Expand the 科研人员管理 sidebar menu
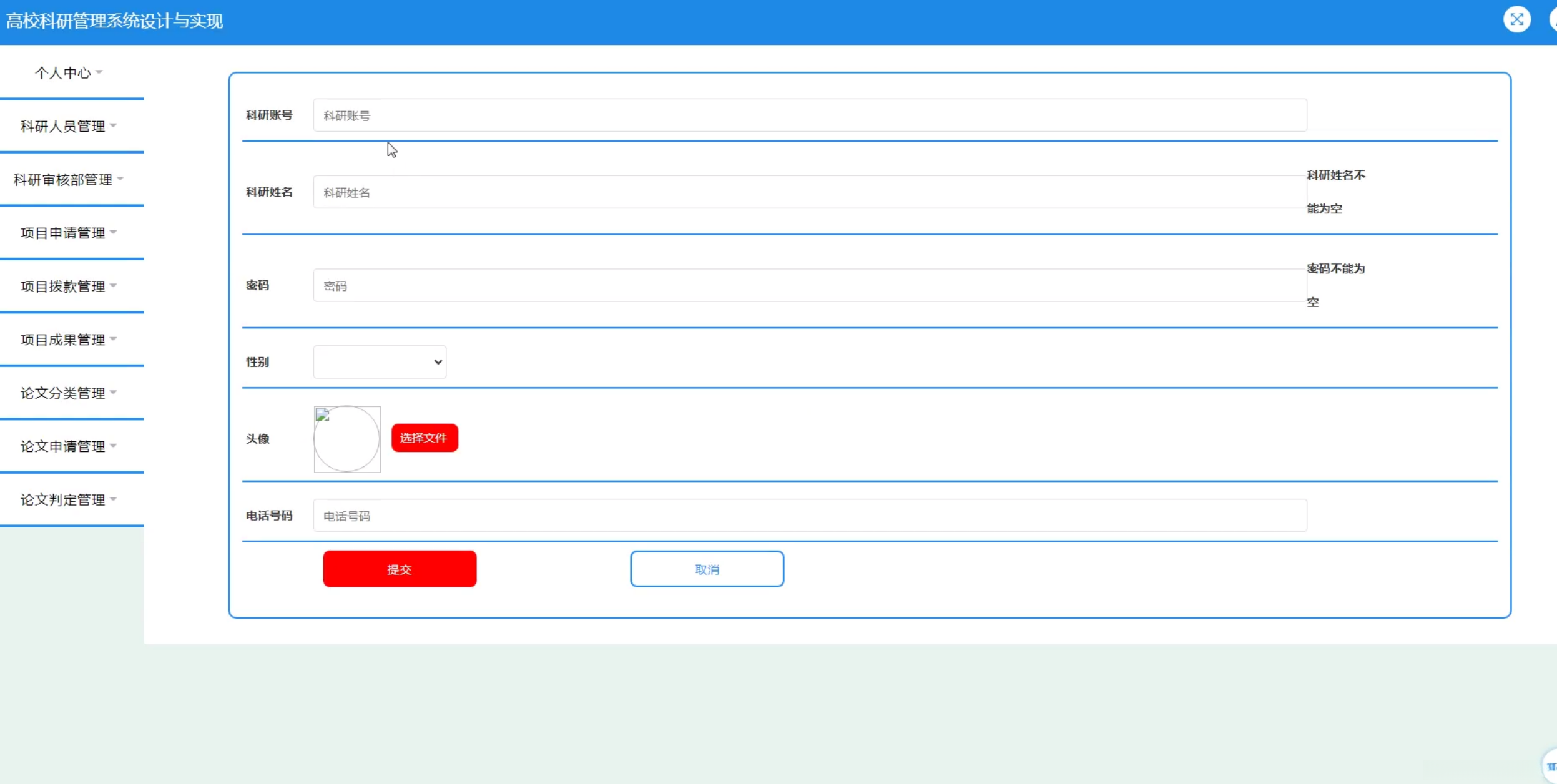Screen dimensions: 1557x784 [68, 126]
